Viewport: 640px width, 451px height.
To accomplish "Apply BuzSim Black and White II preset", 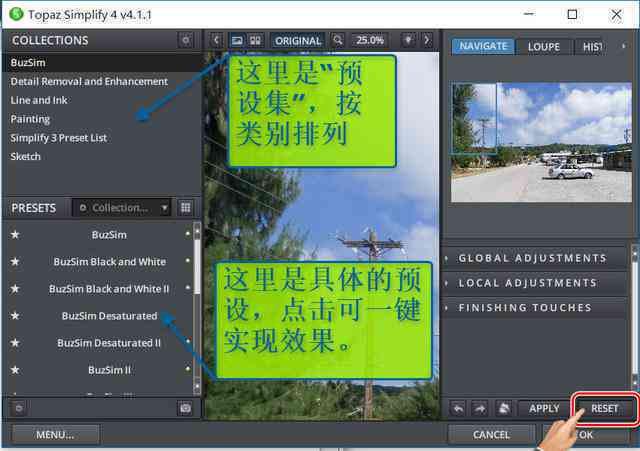I will 109,289.
